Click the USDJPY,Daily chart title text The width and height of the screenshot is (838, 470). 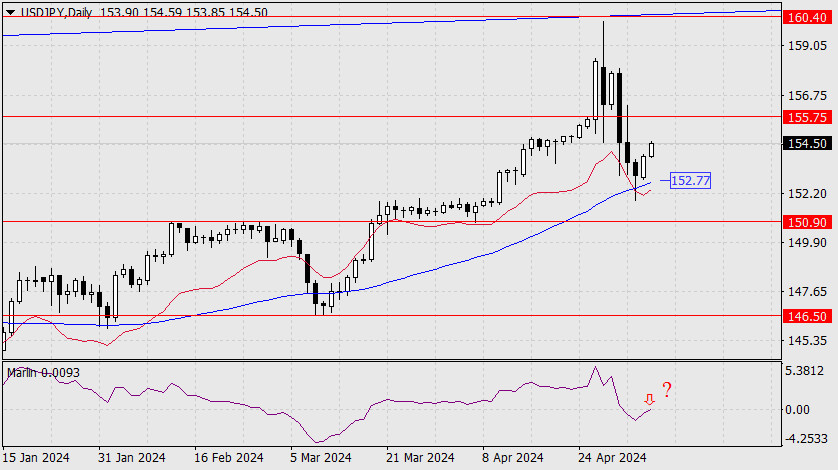click(56, 12)
